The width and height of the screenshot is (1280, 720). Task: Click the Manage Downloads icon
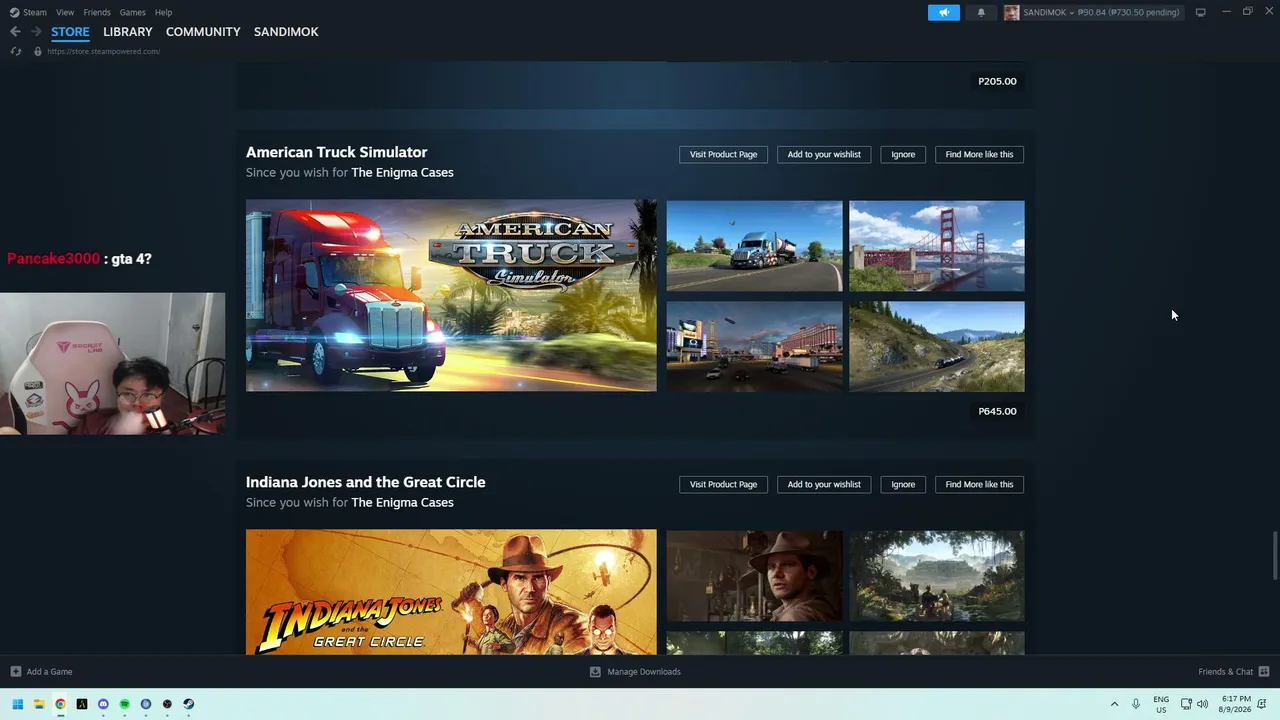595,672
